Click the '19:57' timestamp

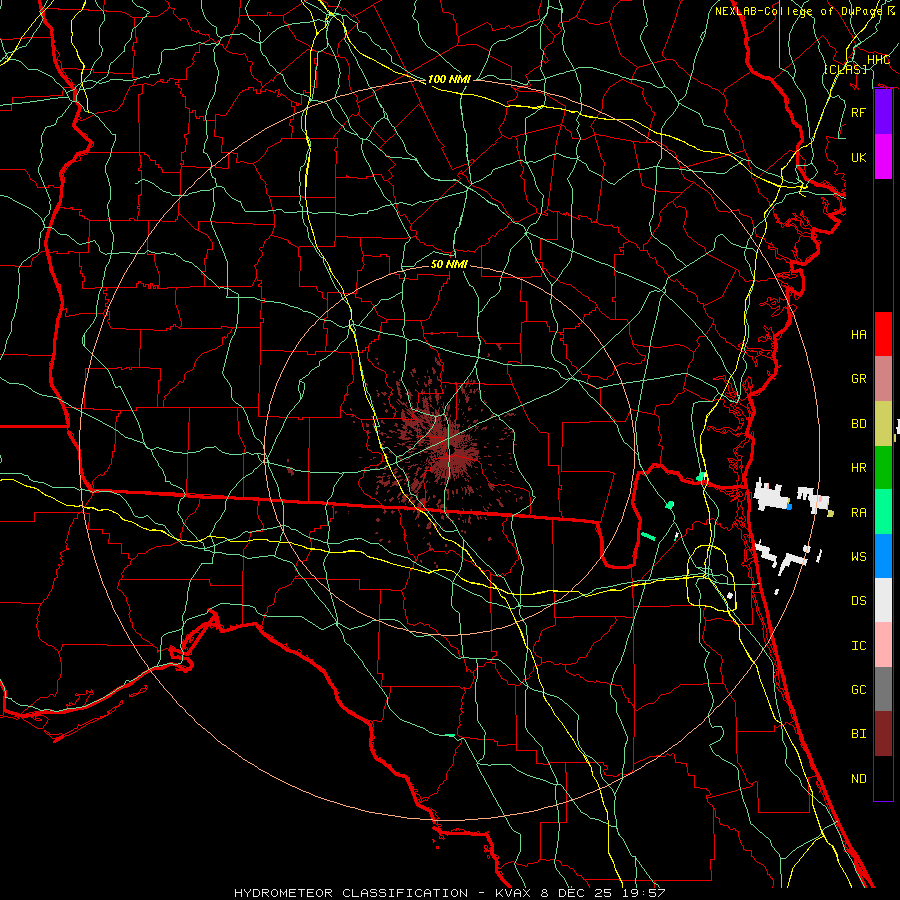pos(642,893)
